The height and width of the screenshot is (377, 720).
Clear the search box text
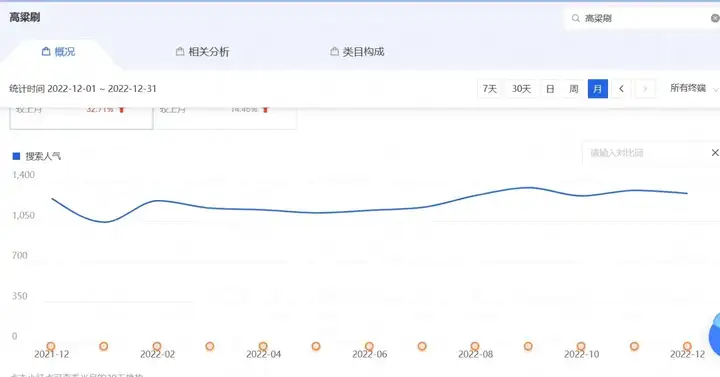(715, 18)
